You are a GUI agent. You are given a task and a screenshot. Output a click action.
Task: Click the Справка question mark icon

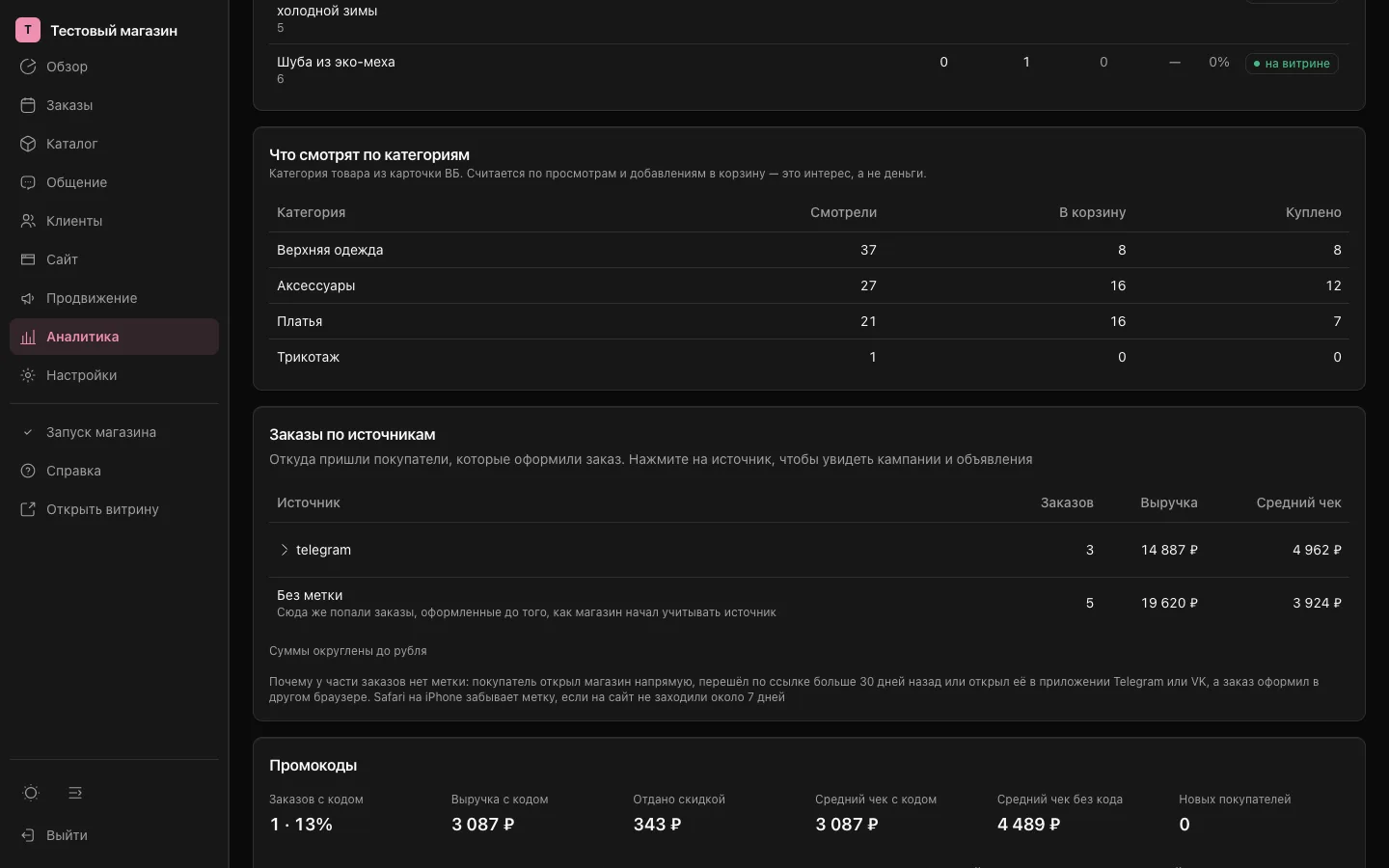(28, 471)
